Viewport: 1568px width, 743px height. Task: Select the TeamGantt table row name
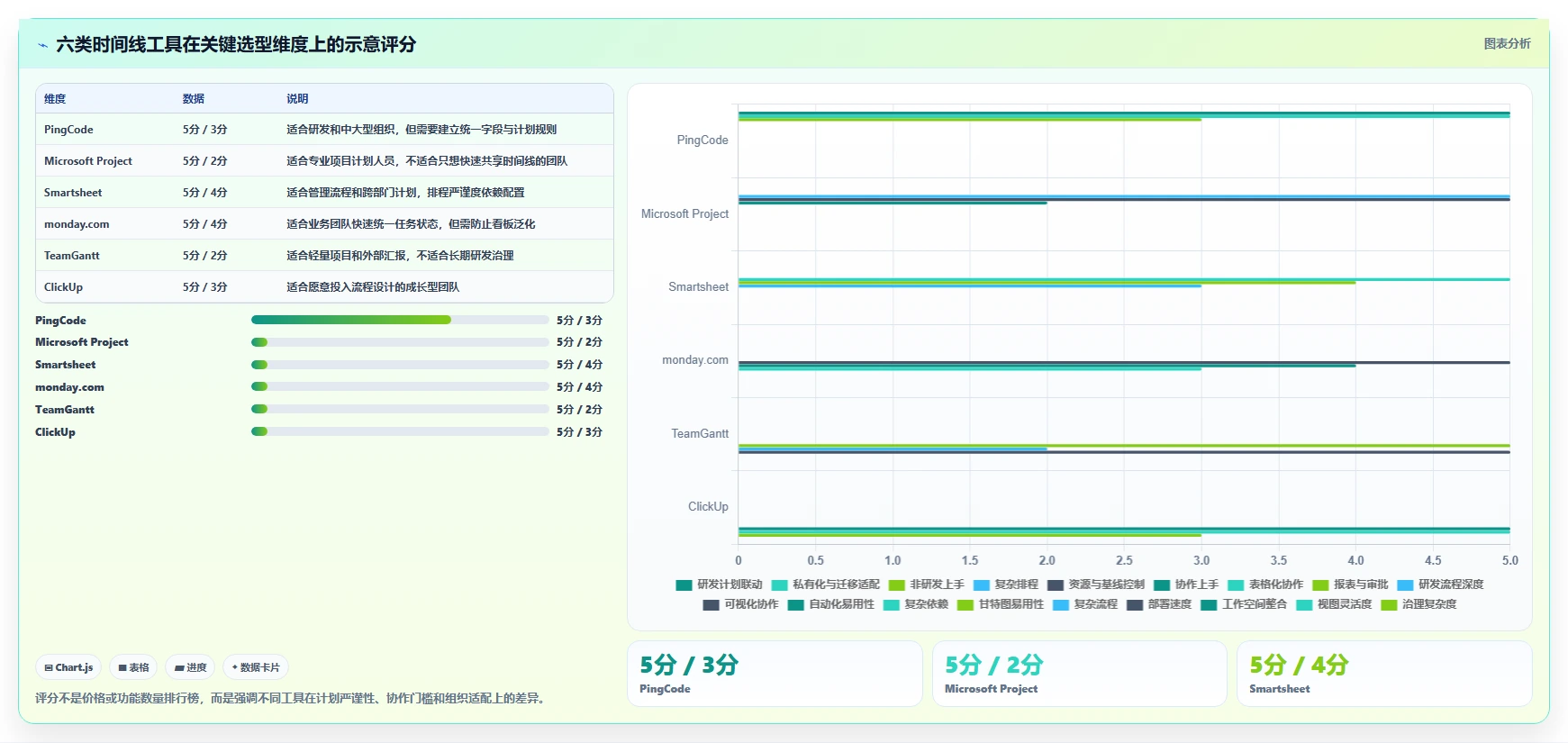coord(72,256)
